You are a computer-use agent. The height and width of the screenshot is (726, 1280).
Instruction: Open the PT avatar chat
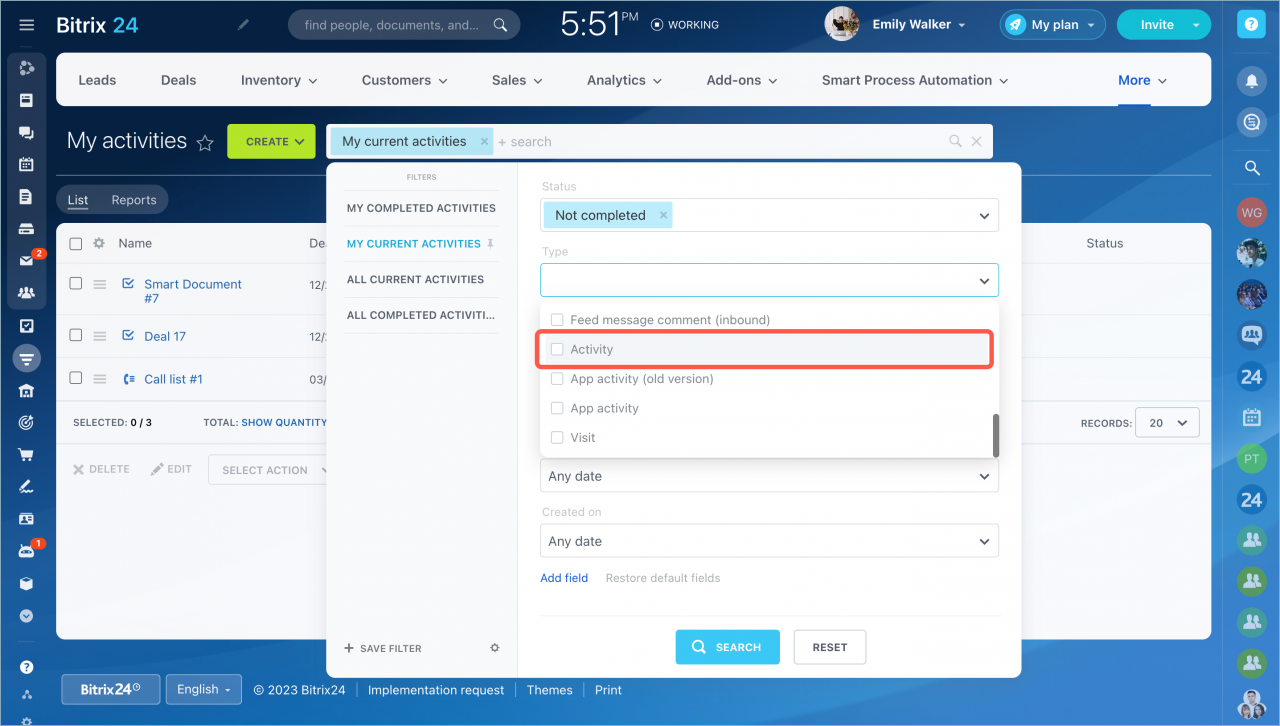pos(1251,460)
